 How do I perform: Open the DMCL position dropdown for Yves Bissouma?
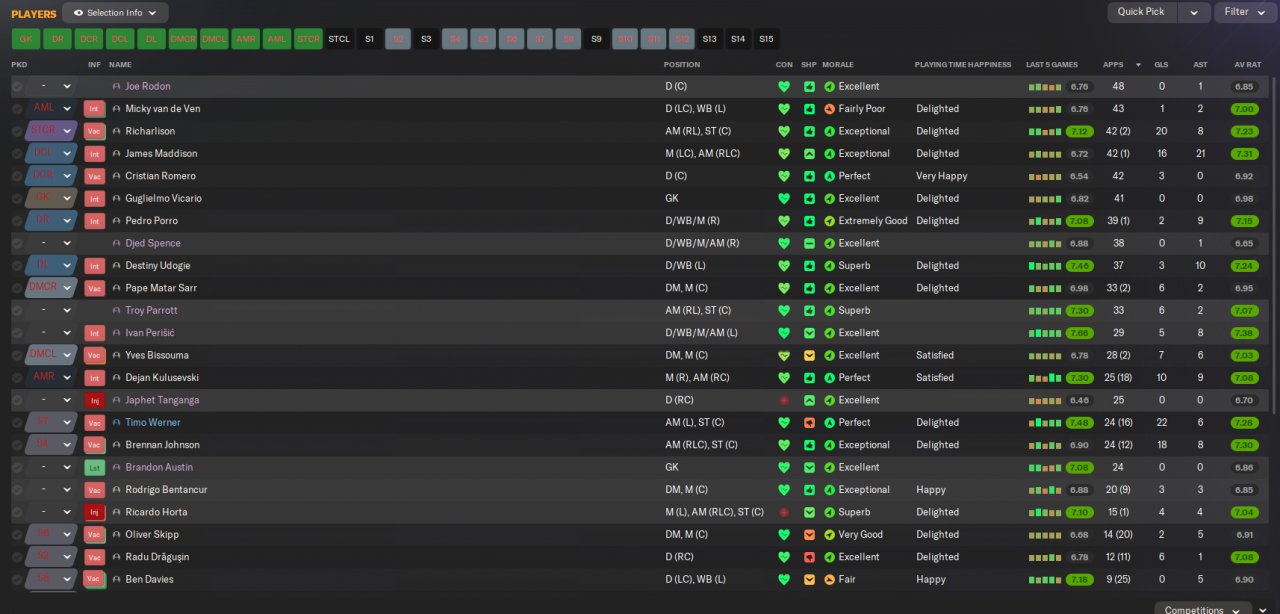[x=52, y=355]
